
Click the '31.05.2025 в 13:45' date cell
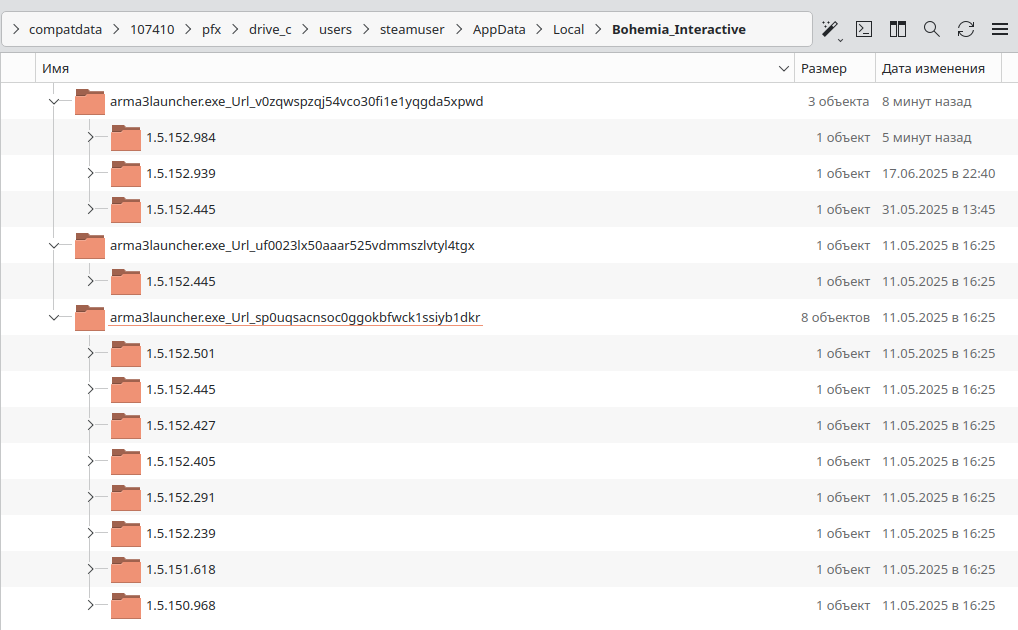coord(938,210)
